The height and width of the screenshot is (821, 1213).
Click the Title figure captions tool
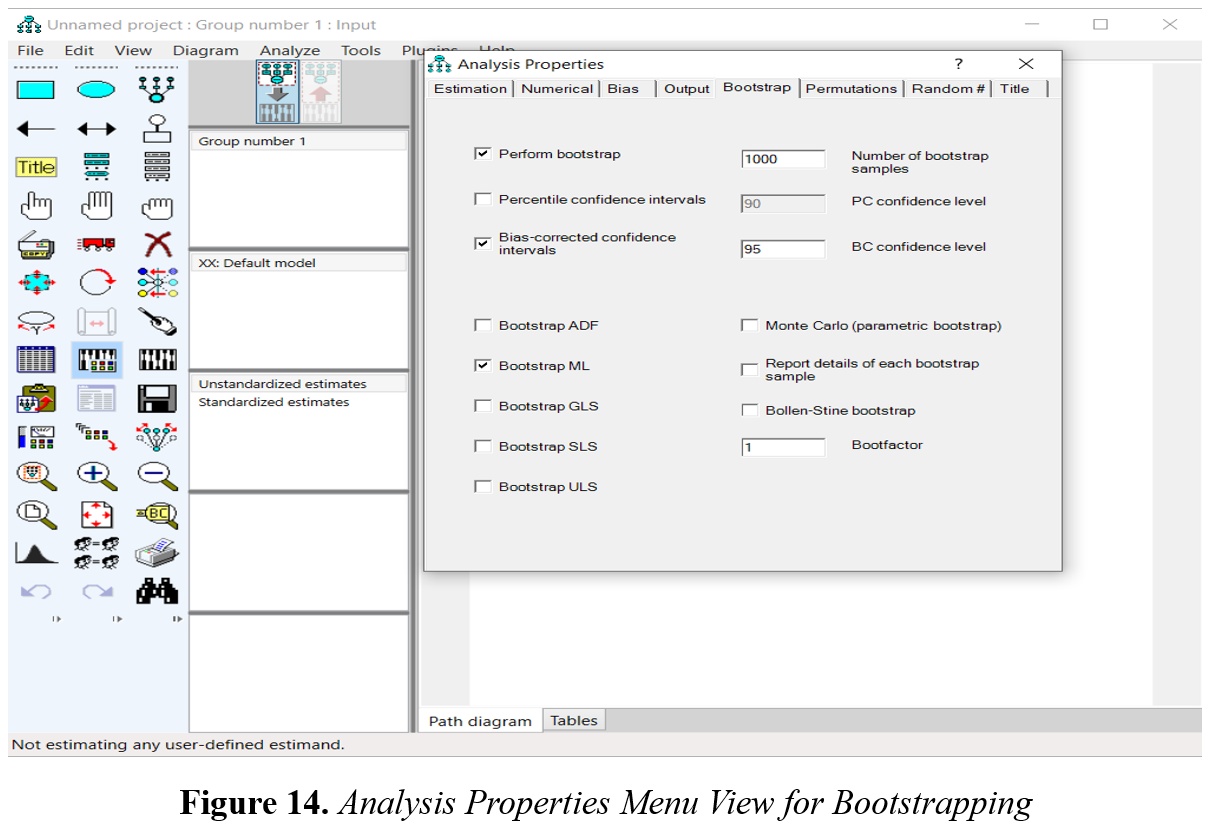(x=36, y=167)
